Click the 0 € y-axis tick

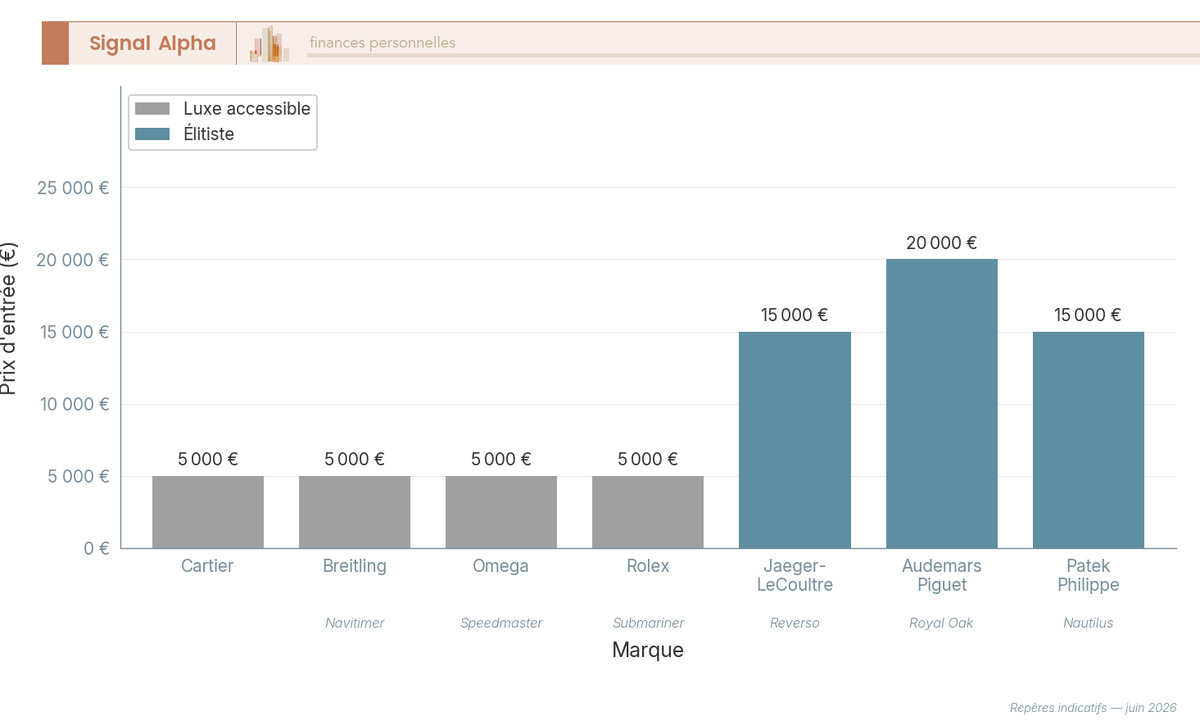(x=97, y=548)
